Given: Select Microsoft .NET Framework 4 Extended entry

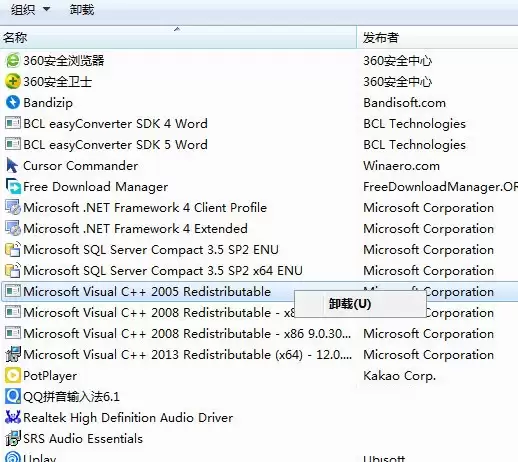Looking at the screenshot, I should pyautogui.click(x=135, y=229).
